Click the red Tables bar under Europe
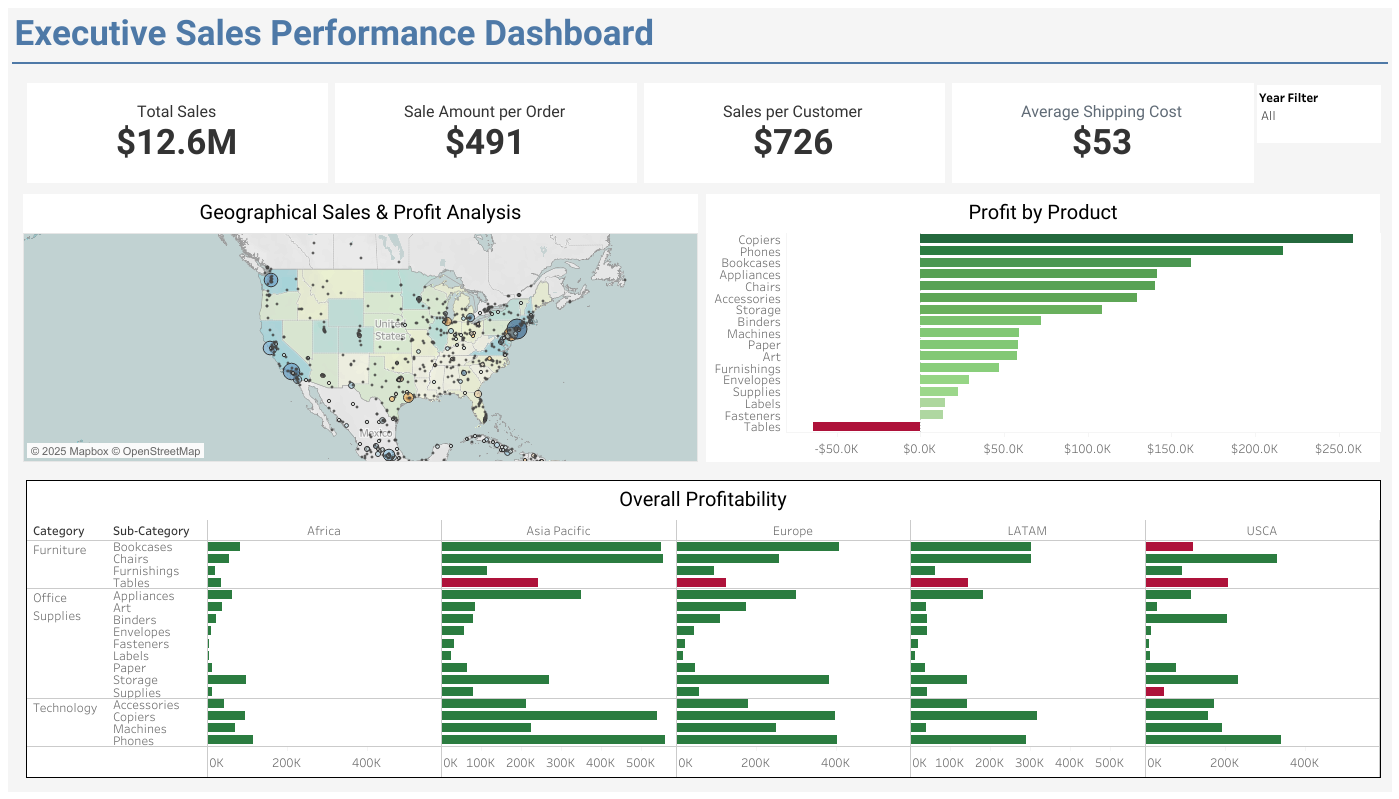This screenshot has width=1399, height=799. (700, 581)
